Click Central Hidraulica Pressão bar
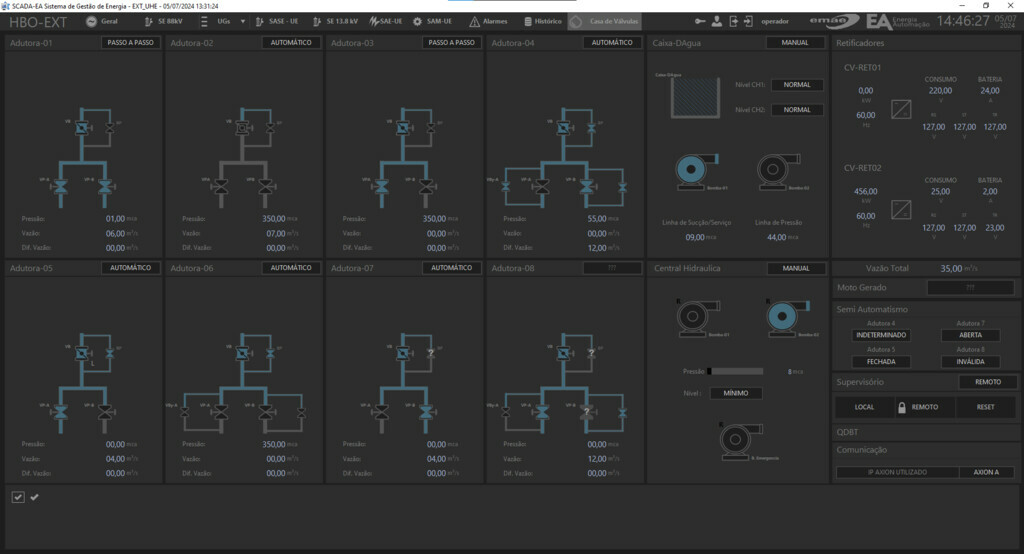This screenshot has width=1024, height=554. (736, 371)
